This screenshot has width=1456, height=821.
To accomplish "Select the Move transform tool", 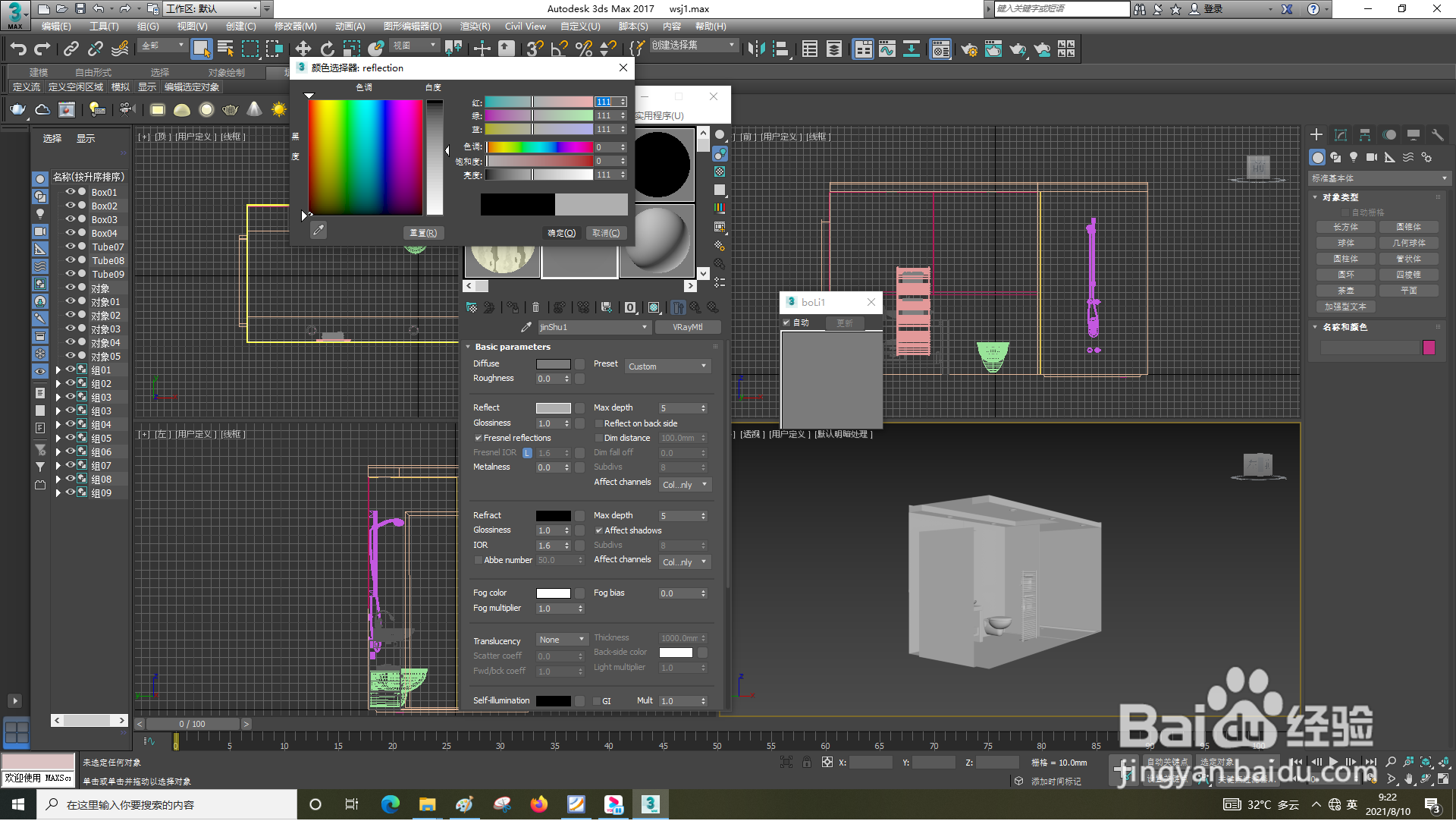I will point(303,49).
